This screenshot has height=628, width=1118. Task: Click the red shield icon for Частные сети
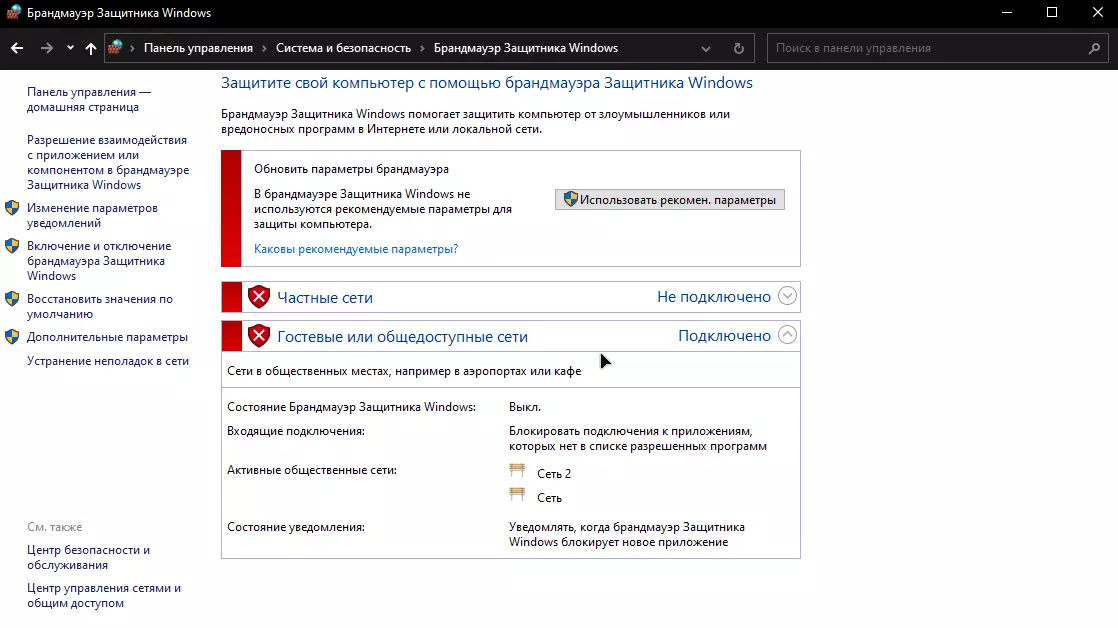(x=259, y=297)
